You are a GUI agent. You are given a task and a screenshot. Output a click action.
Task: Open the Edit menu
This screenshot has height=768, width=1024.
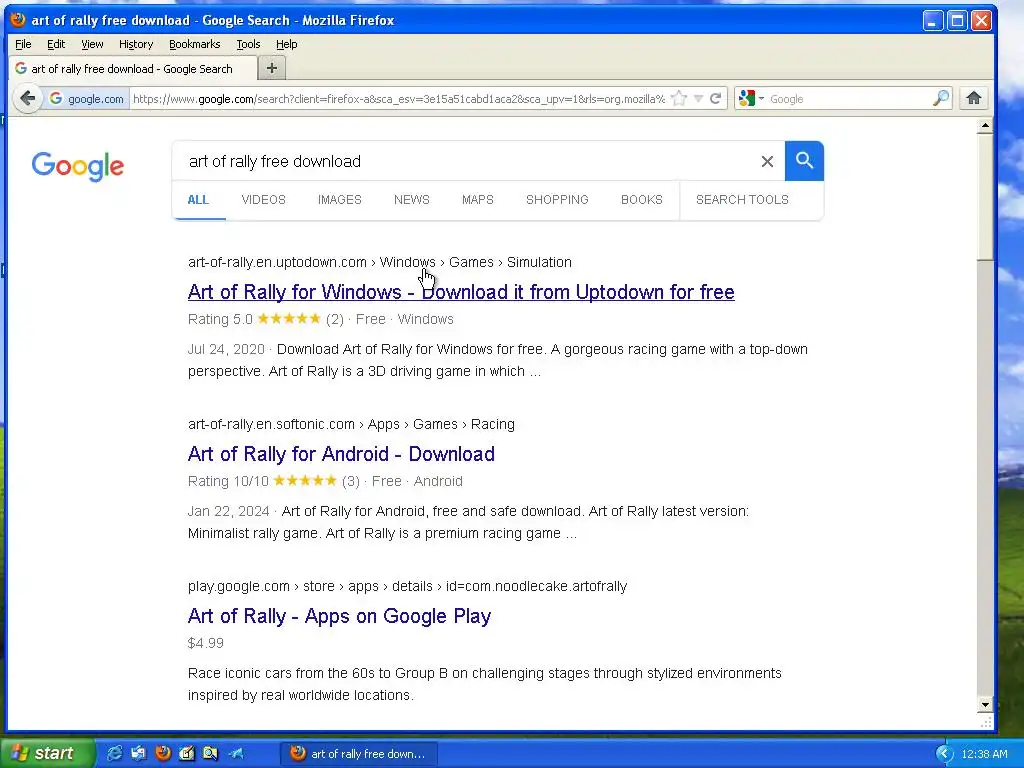(x=56, y=44)
